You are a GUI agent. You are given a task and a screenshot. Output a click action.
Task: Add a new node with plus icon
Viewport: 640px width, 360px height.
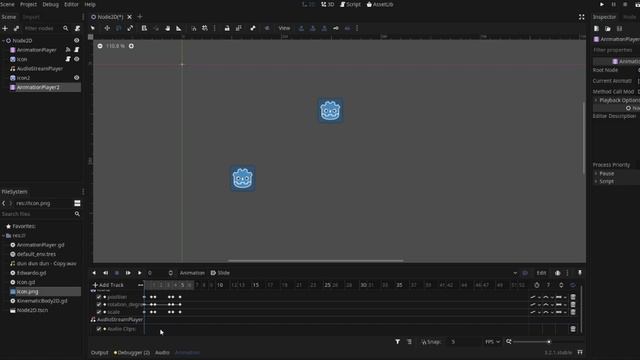click(x=5, y=28)
